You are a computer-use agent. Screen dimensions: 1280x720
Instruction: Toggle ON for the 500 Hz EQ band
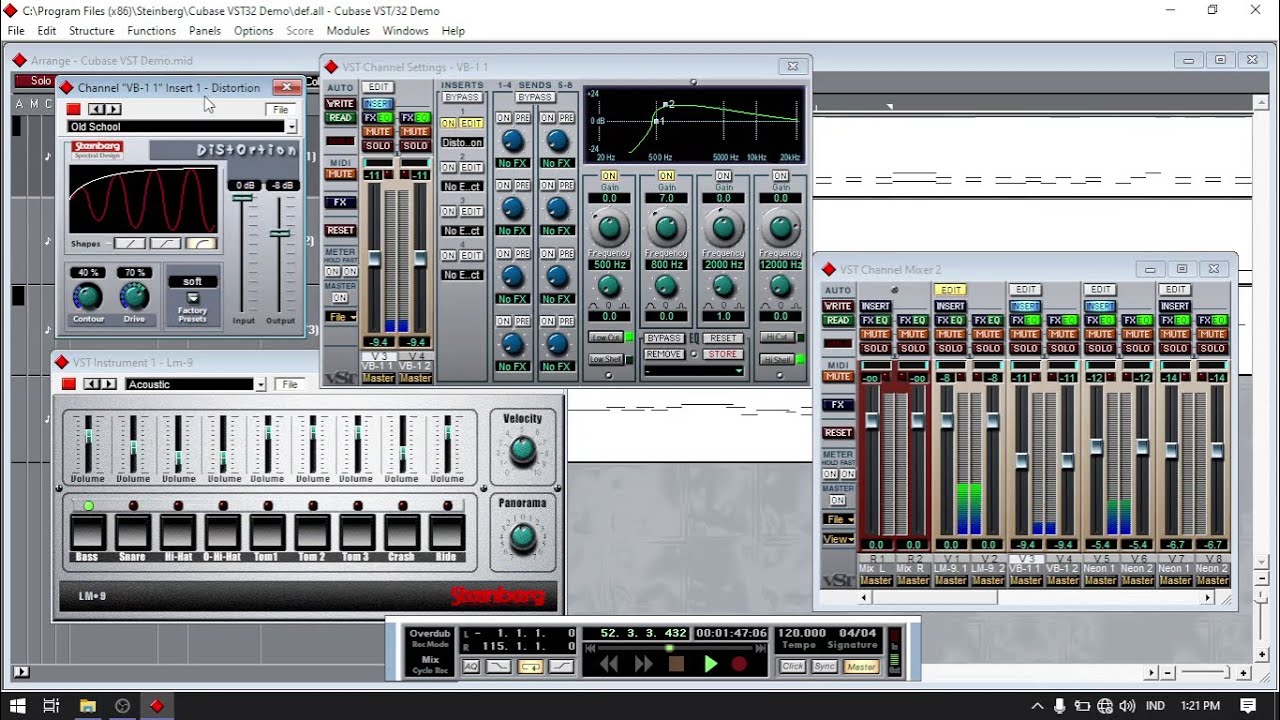[609, 176]
